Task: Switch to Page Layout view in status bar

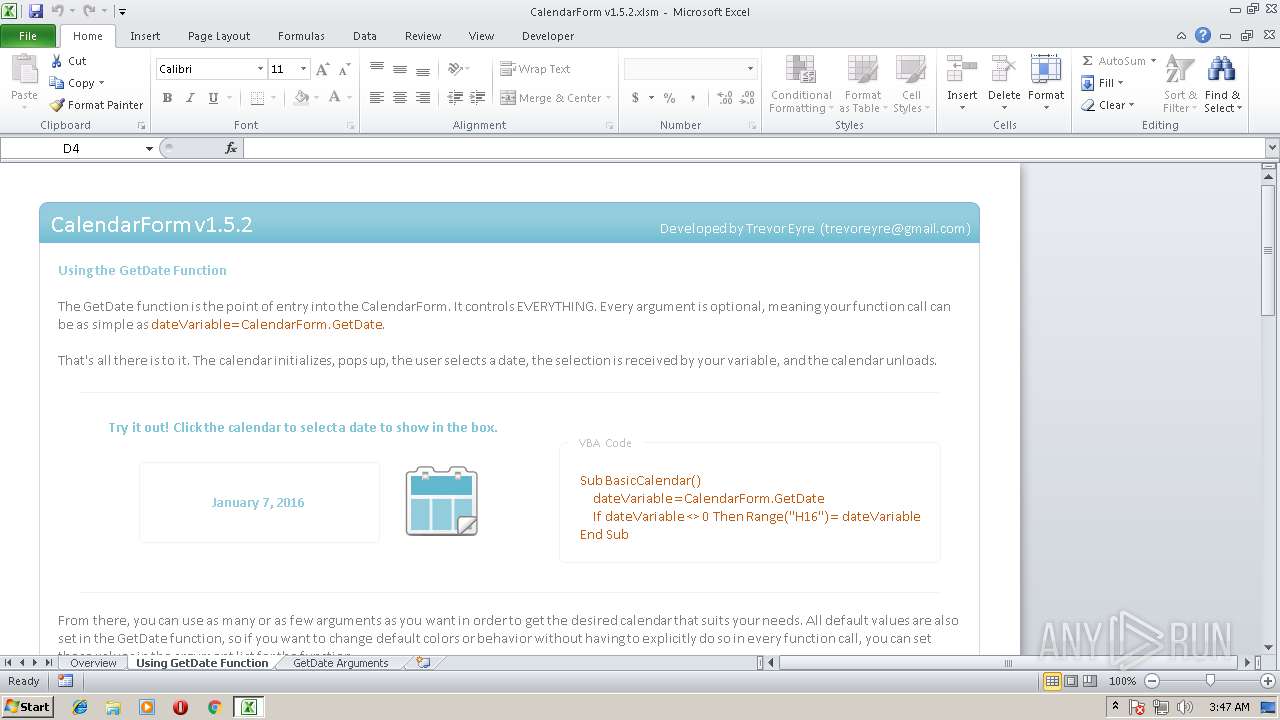Action: tap(1071, 681)
